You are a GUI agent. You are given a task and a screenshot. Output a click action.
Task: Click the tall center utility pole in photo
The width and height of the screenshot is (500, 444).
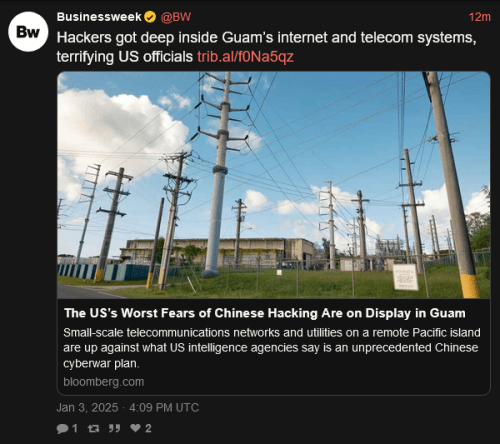[218, 175]
